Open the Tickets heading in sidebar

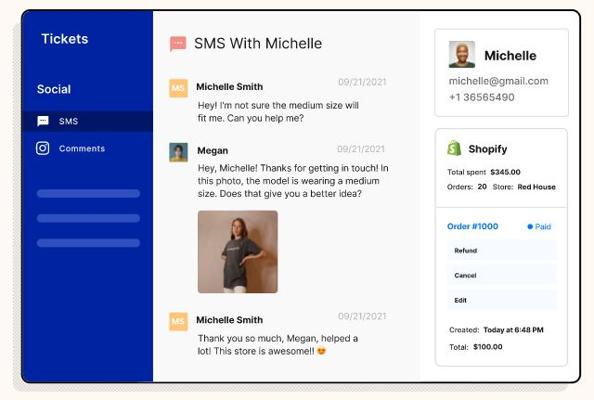(x=65, y=39)
